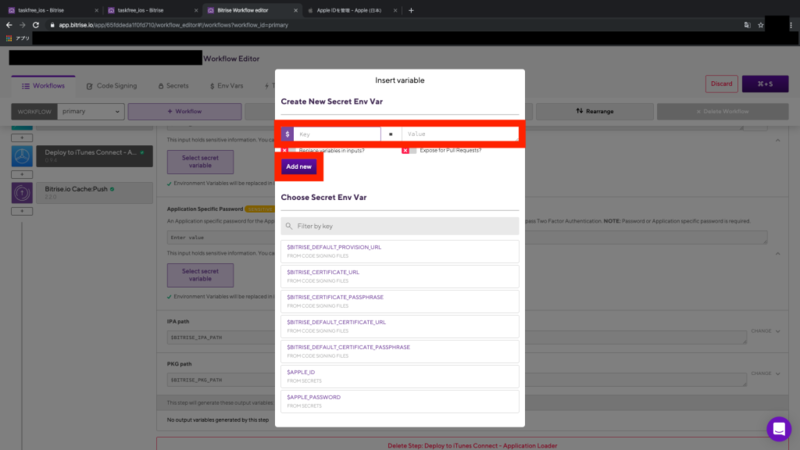Click the + Workflow button
The image size is (800, 450).
tap(185, 111)
